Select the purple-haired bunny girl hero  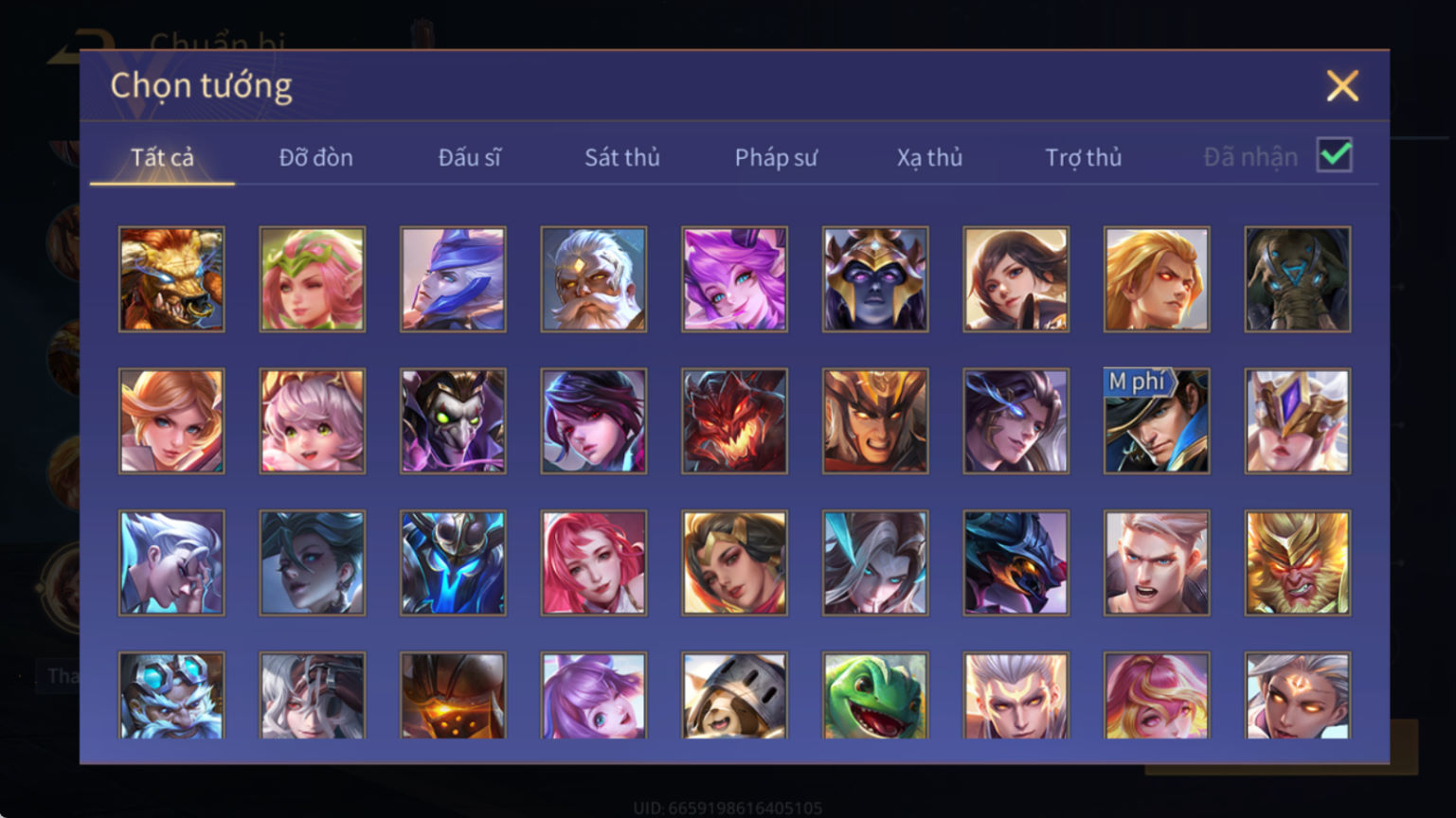click(734, 279)
